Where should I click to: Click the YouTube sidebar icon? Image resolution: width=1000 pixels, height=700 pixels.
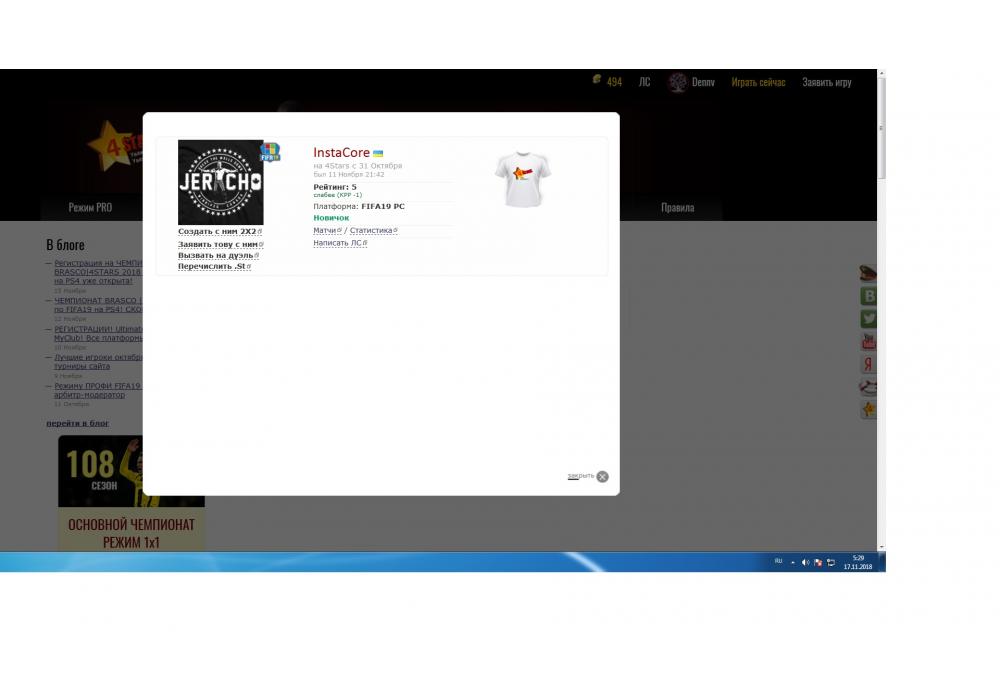pyautogui.click(x=869, y=342)
